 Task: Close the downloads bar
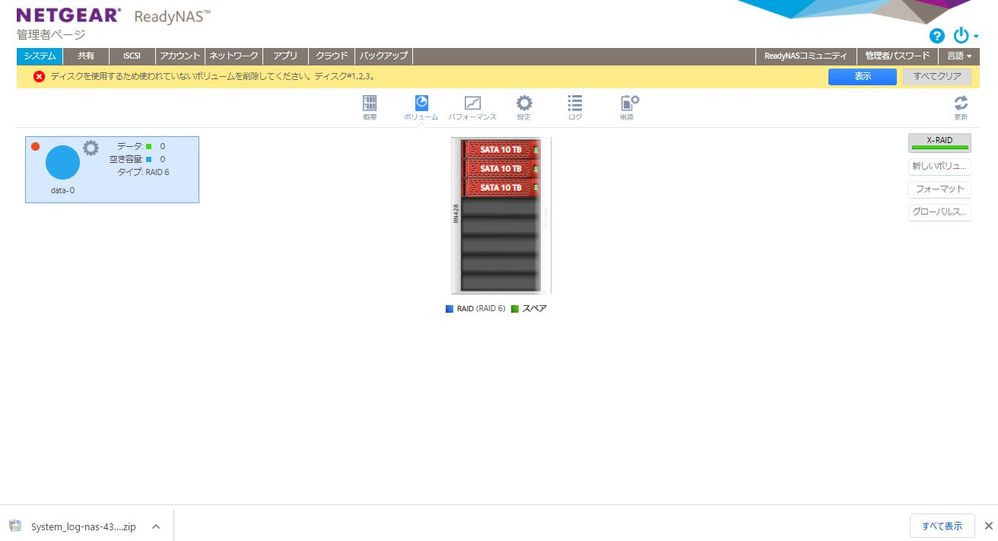tap(988, 526)
